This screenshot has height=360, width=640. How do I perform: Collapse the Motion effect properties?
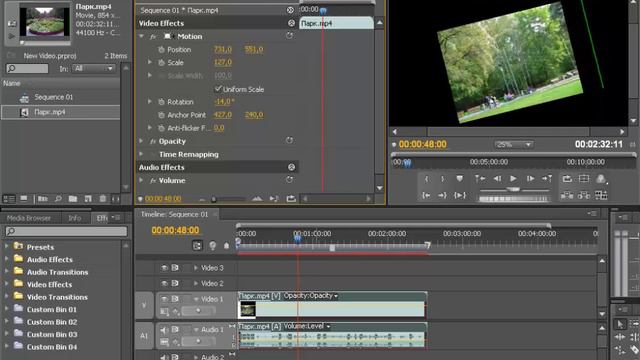coord(142,36)
